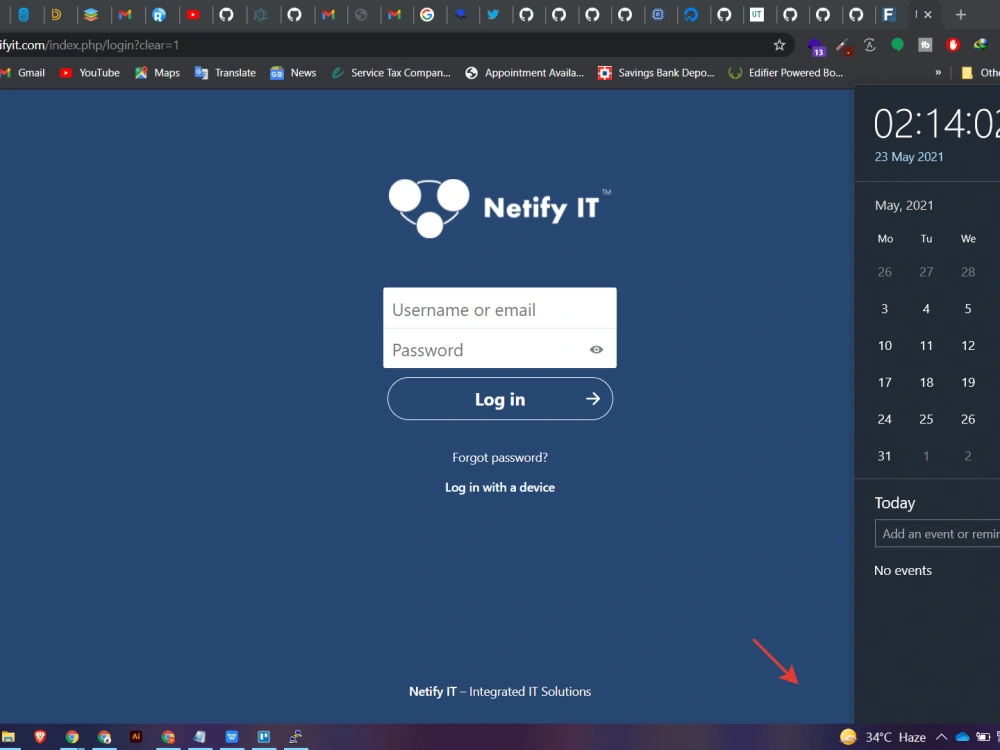Select 4 in the calendar flyout
1000x750 pixels.
926,309
